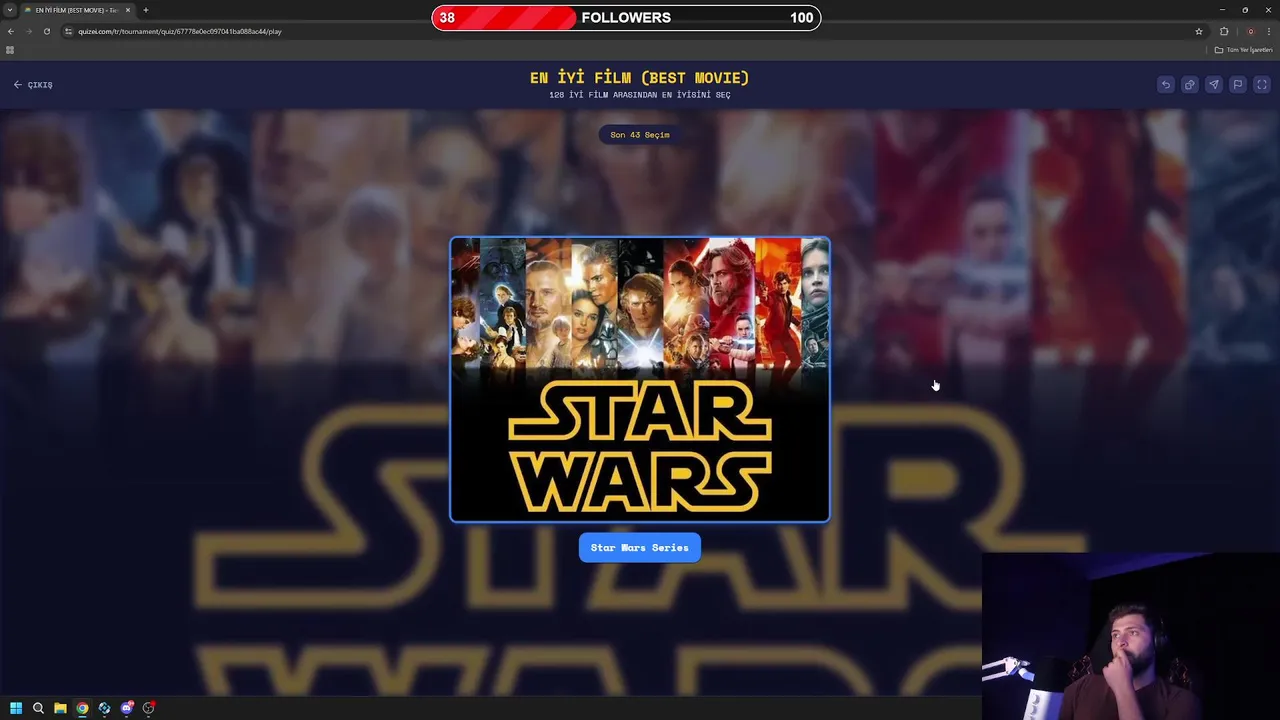1280x720 pixels.
Task: Open the Windows Start menu
Action: (x=16, y=708)
